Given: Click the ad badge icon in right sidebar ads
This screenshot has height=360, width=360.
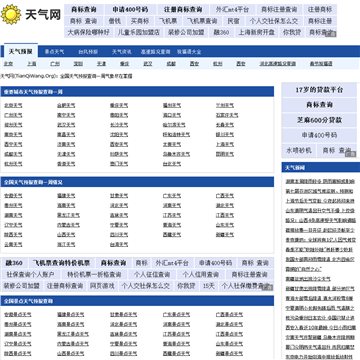Looking at the screenshot, I should (x=351, y=153).
